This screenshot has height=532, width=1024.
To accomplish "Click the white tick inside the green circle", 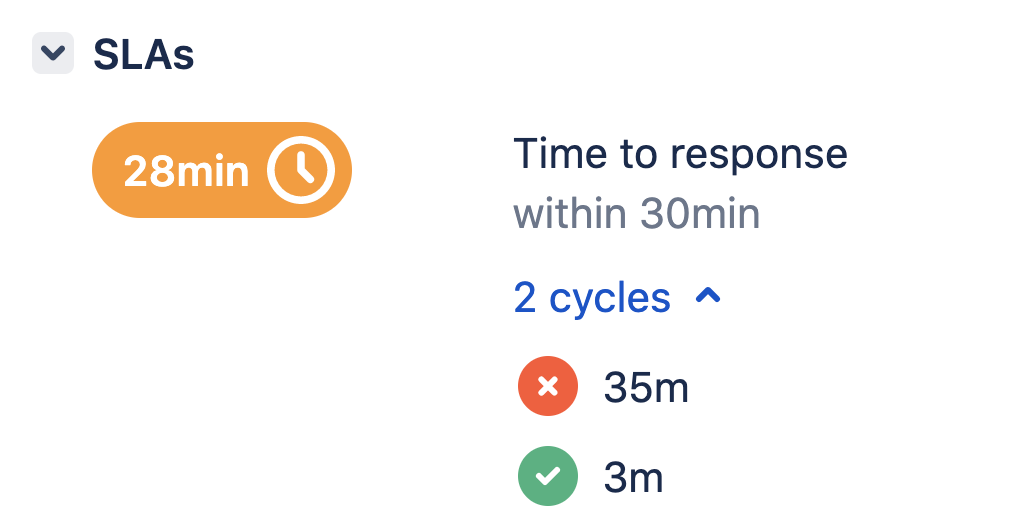I will coord(548,476).
